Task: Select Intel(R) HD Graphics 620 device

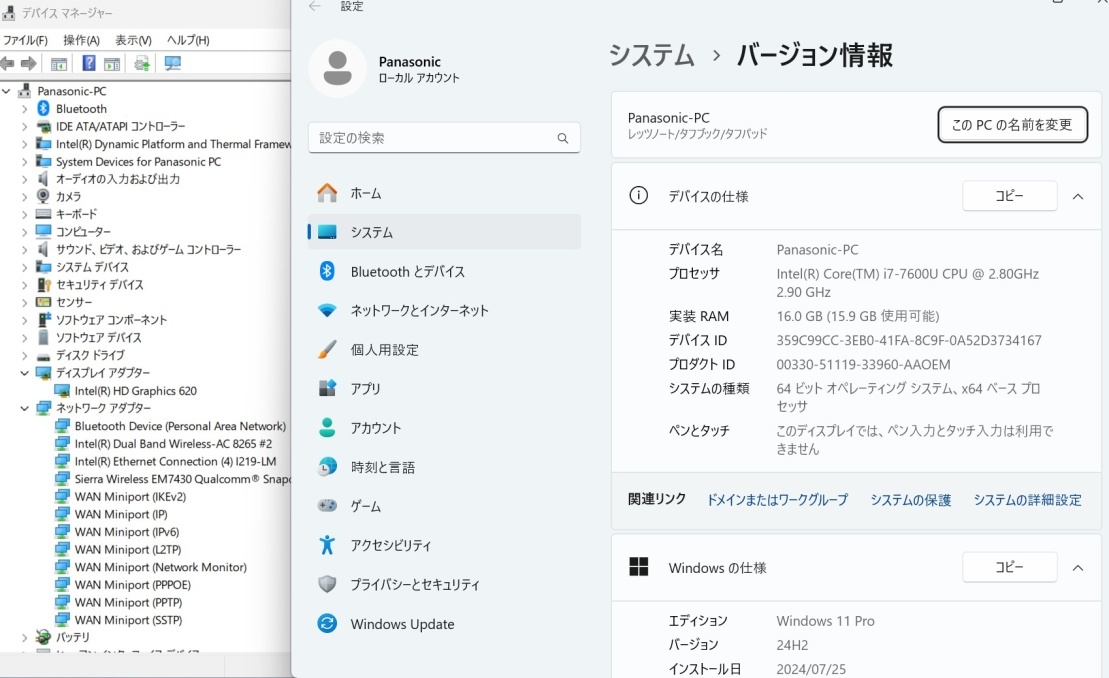Action: (x=135, y=391)
